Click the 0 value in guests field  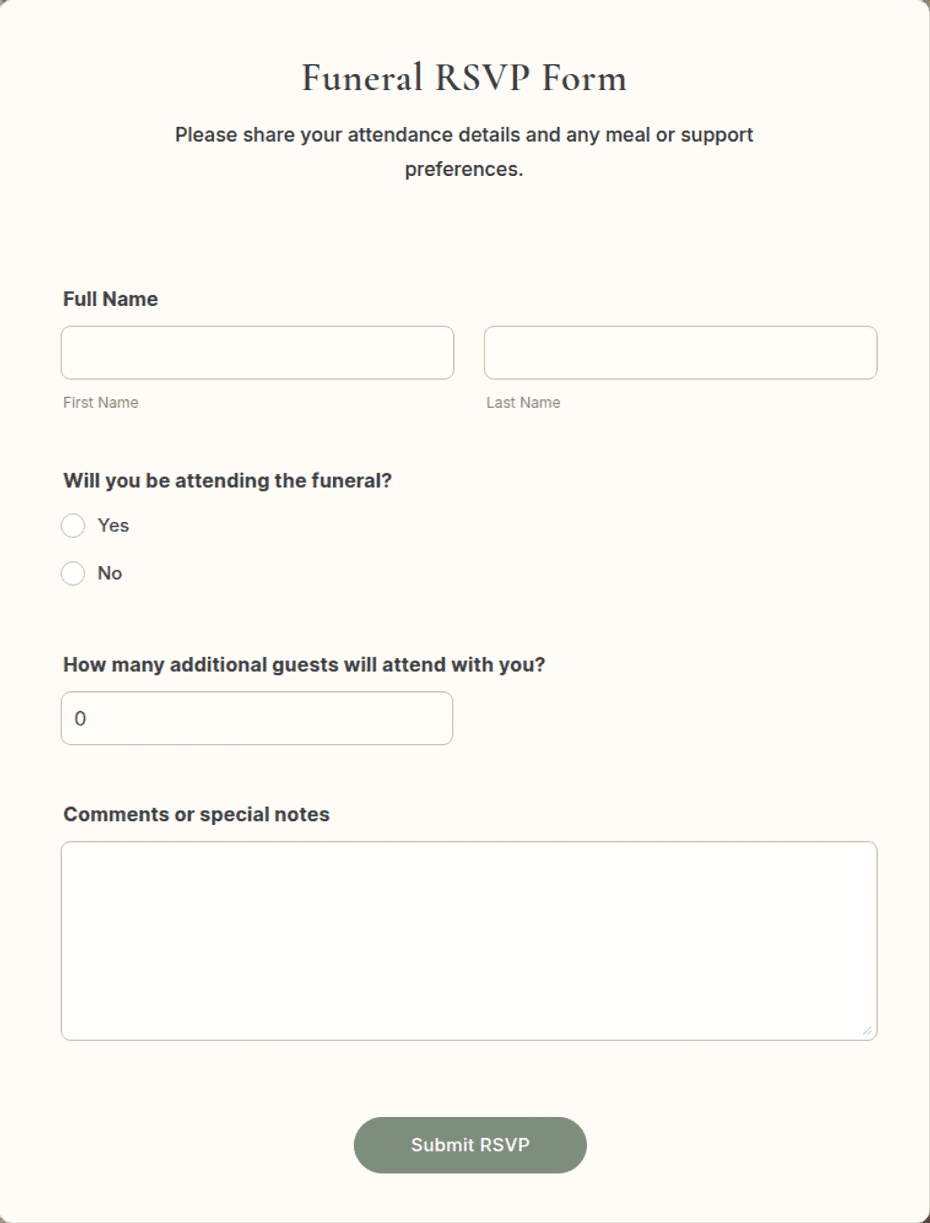tap(81, 719)
